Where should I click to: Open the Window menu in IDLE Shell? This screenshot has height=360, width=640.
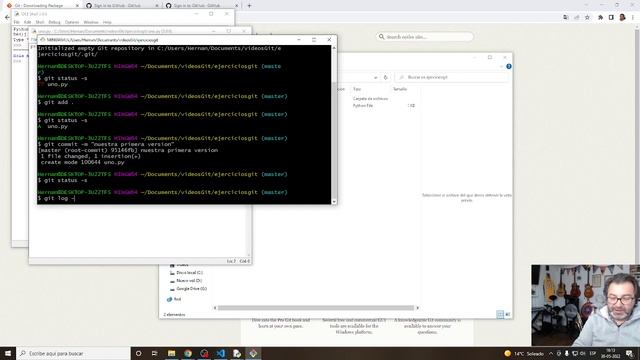point(91,22)
